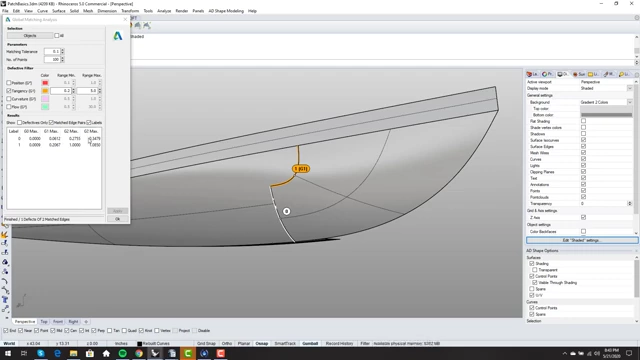Open Task View in the taskbar
Viewport: 640px width, 360px height.
click(x=24, y=353)
